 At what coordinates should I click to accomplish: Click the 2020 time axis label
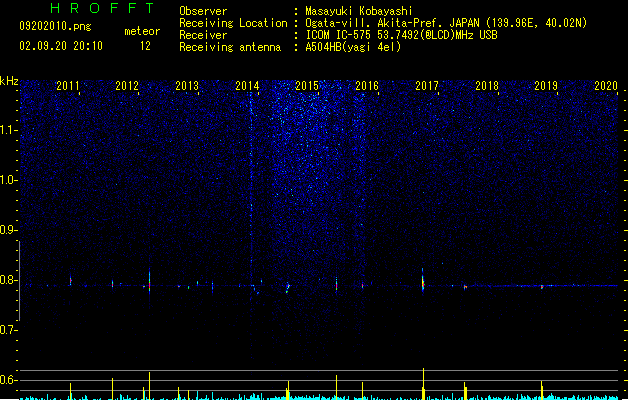(606, 86)
